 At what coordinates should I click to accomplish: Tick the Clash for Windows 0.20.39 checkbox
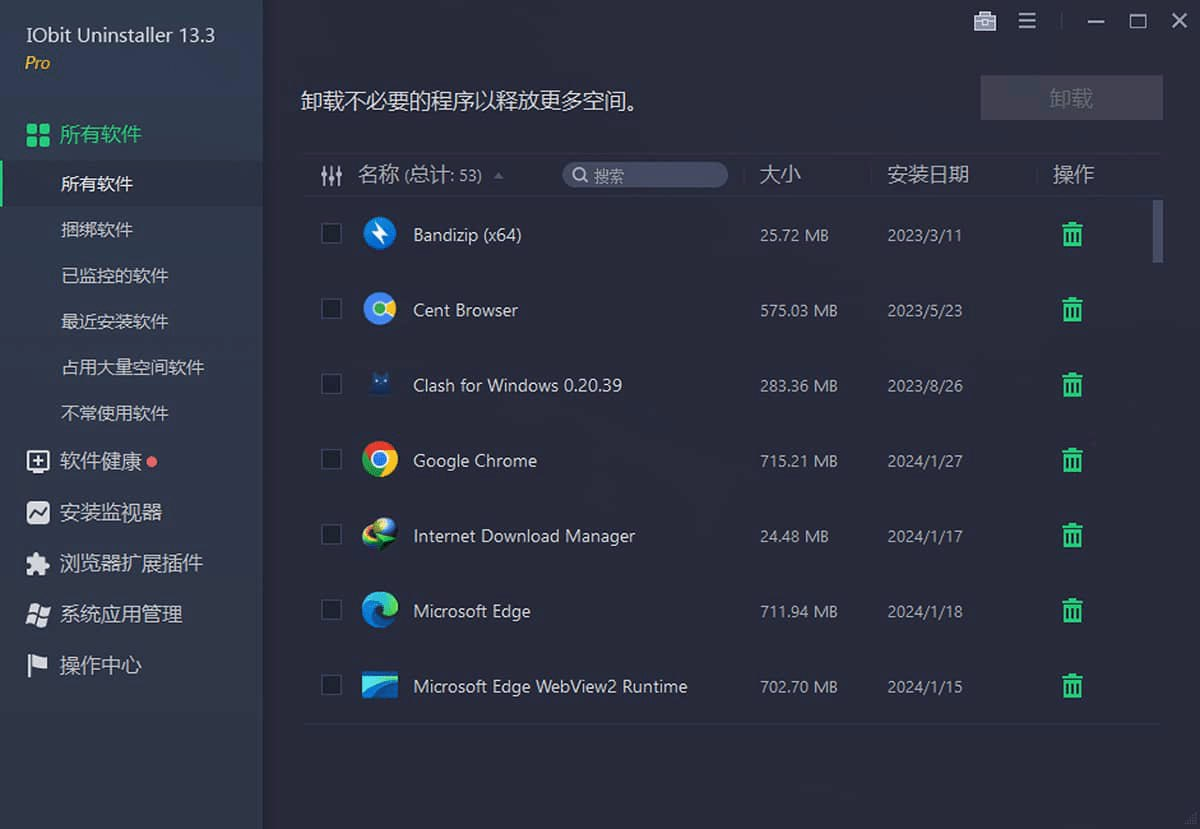[x=331, y=384]
